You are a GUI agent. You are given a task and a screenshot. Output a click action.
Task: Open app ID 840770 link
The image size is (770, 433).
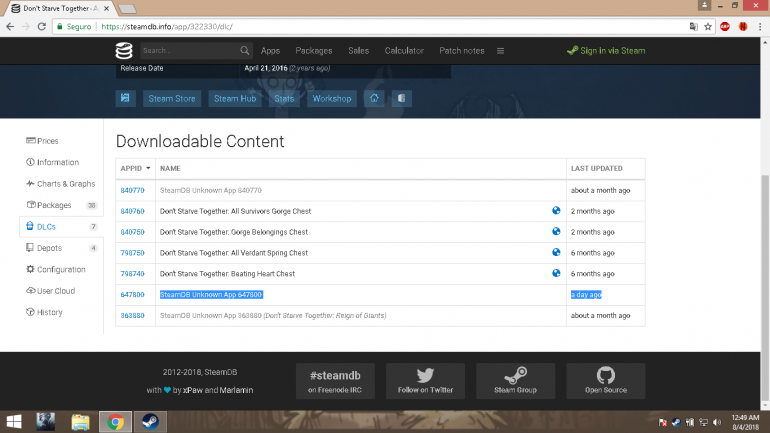click(x=133, y=190)
